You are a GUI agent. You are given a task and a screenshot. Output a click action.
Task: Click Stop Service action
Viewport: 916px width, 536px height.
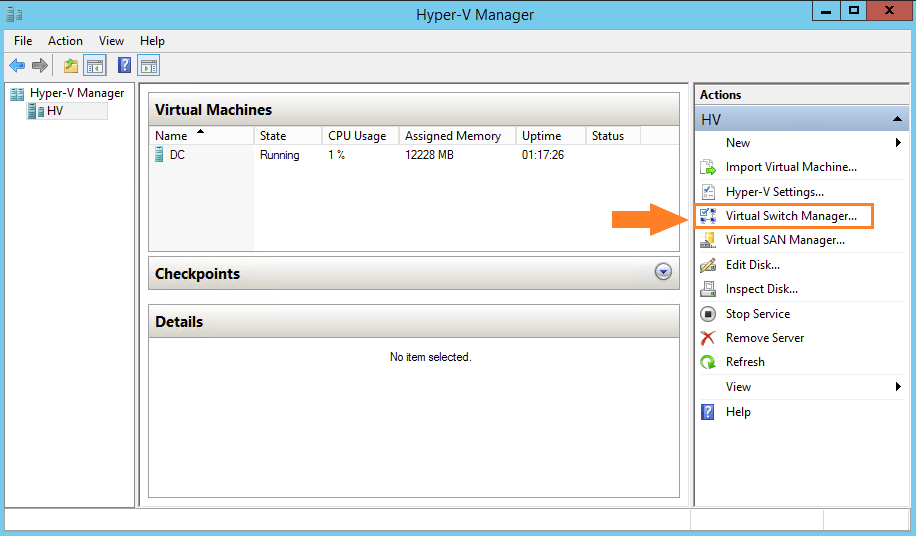[x=758, y=314]
